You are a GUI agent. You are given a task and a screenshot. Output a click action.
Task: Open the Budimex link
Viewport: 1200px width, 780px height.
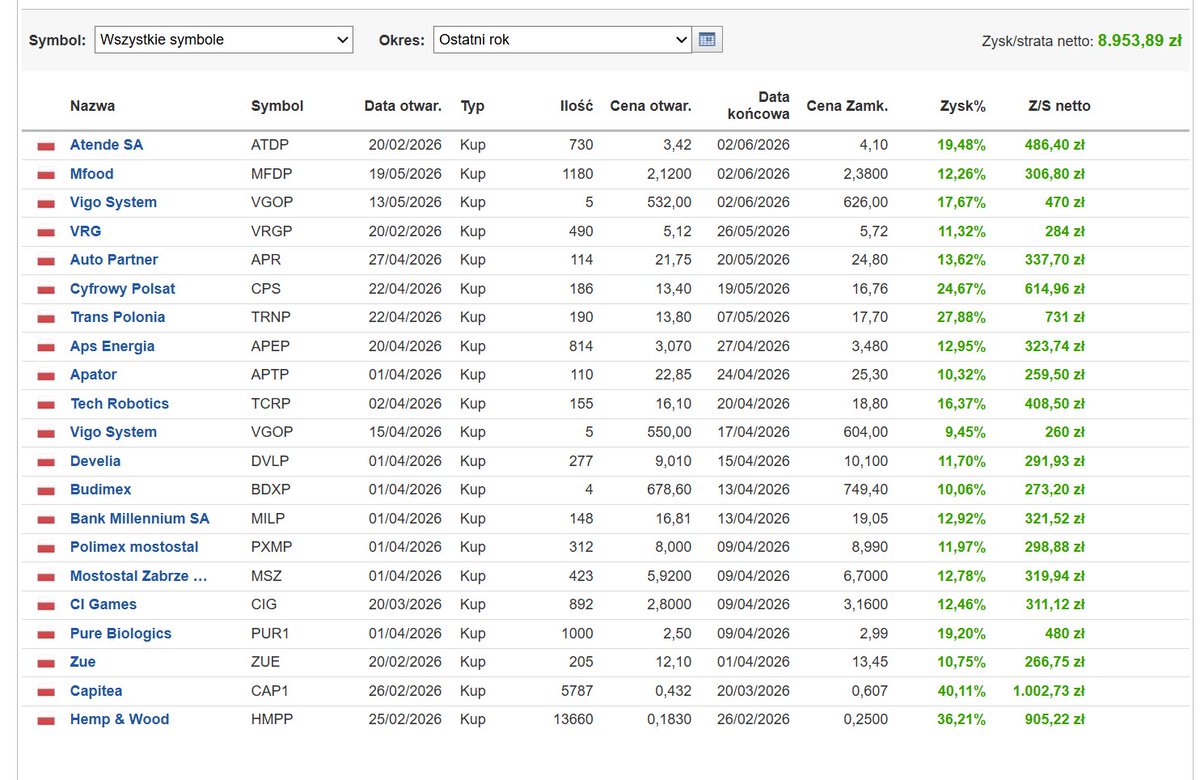(100, 490)
